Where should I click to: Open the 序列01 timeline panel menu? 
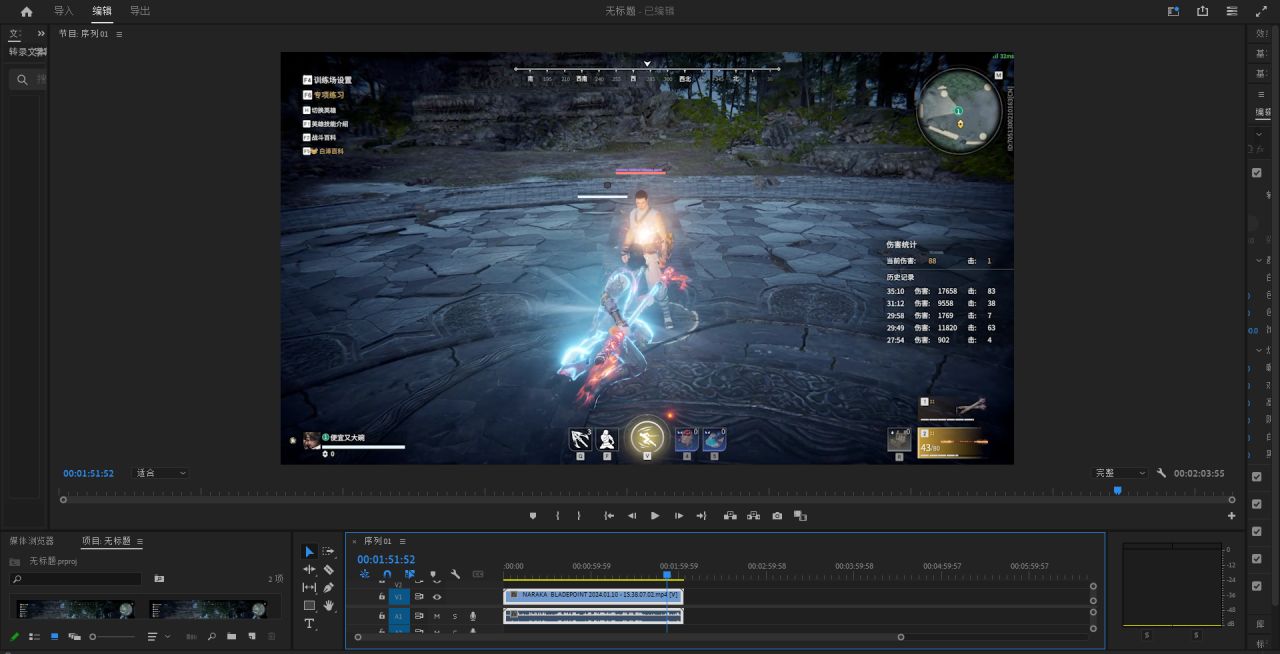402,541
